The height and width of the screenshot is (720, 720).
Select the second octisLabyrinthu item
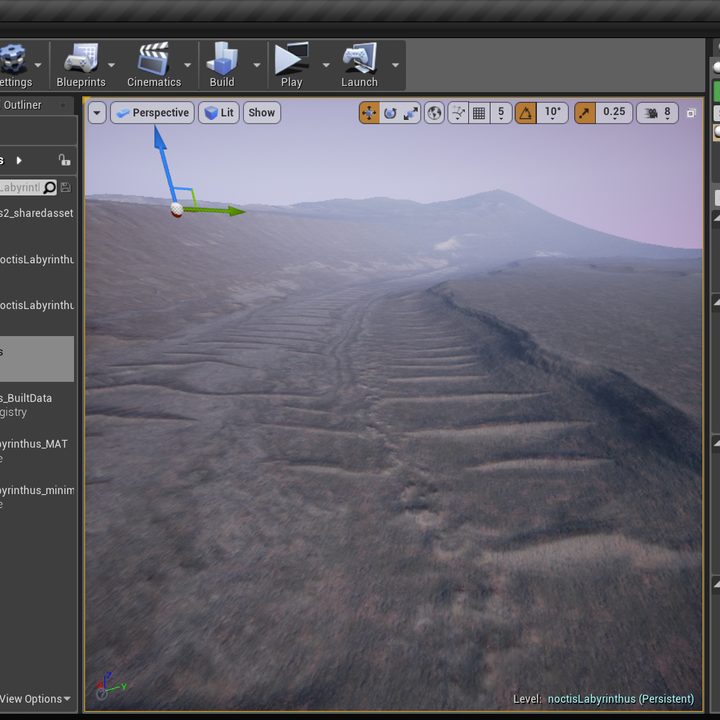pyautogui.click(x=37, y=305)
